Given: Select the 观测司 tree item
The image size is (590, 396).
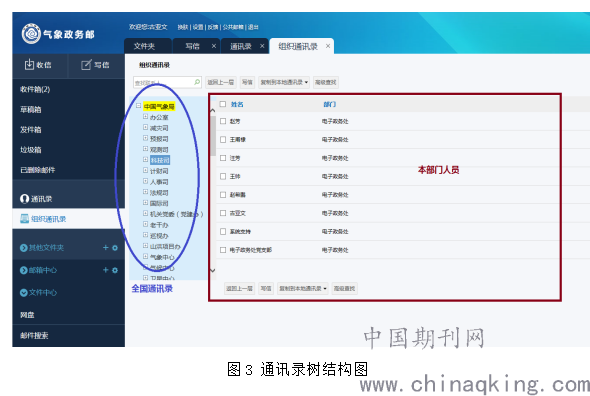Looking at the screenshot, I should 159,149.
